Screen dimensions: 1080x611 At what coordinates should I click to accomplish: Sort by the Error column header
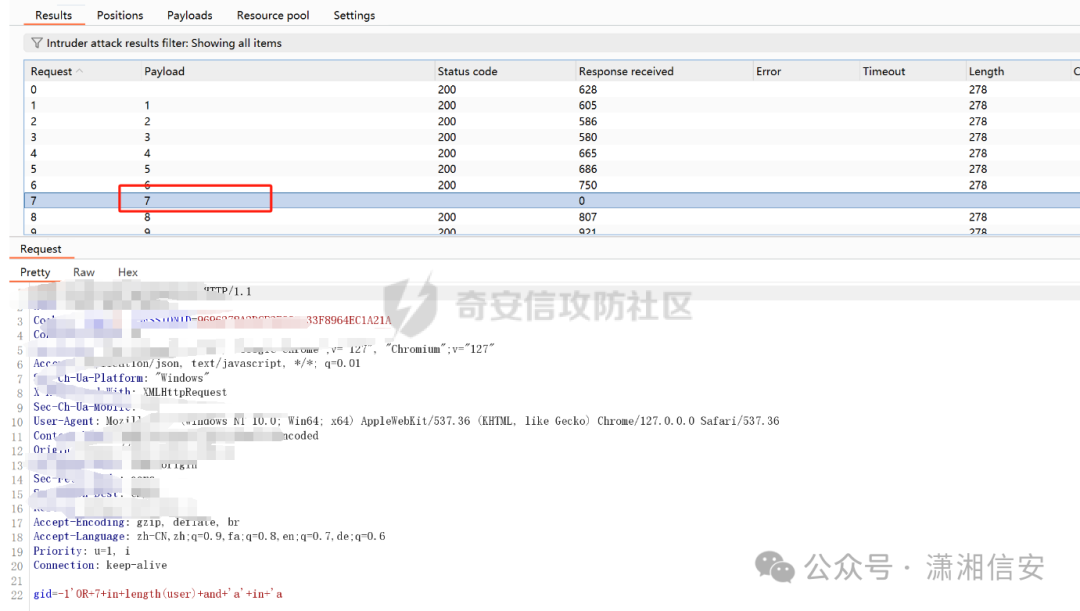(x=805, y=71)
